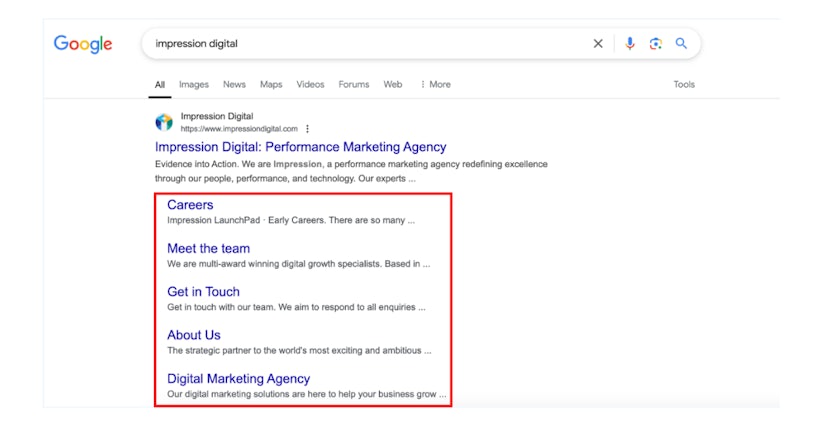Start voice search with the microphone icon
This screenshot has width=816, height=426.
coord(630,44)
